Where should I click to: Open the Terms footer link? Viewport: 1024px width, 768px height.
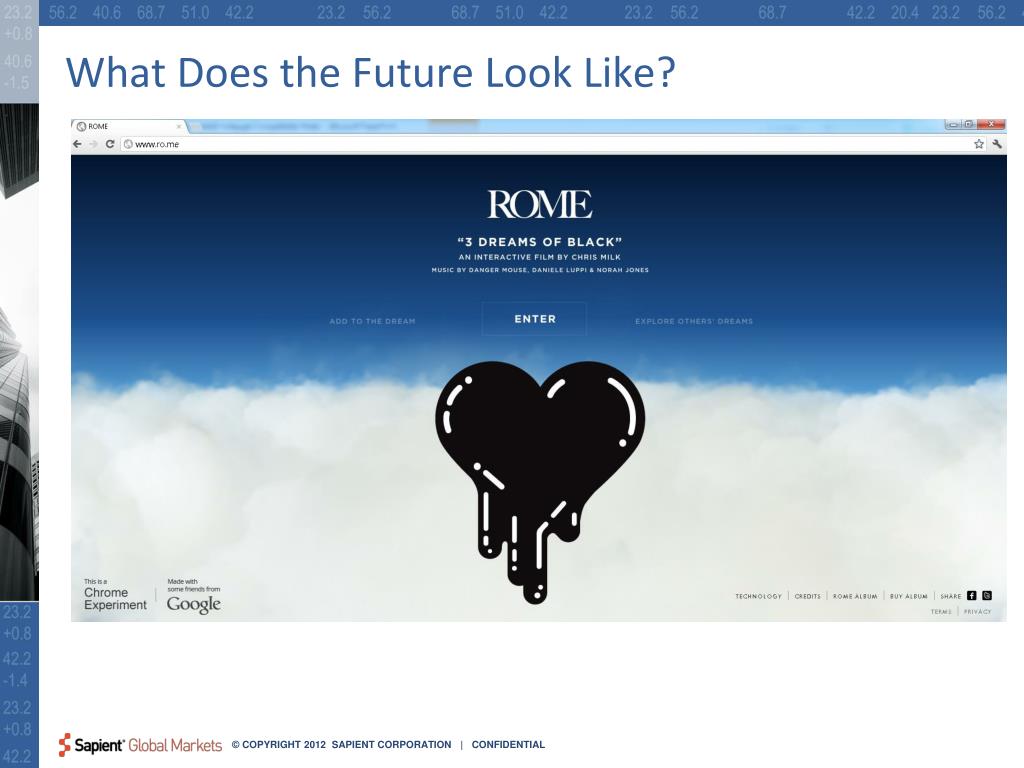941,612
